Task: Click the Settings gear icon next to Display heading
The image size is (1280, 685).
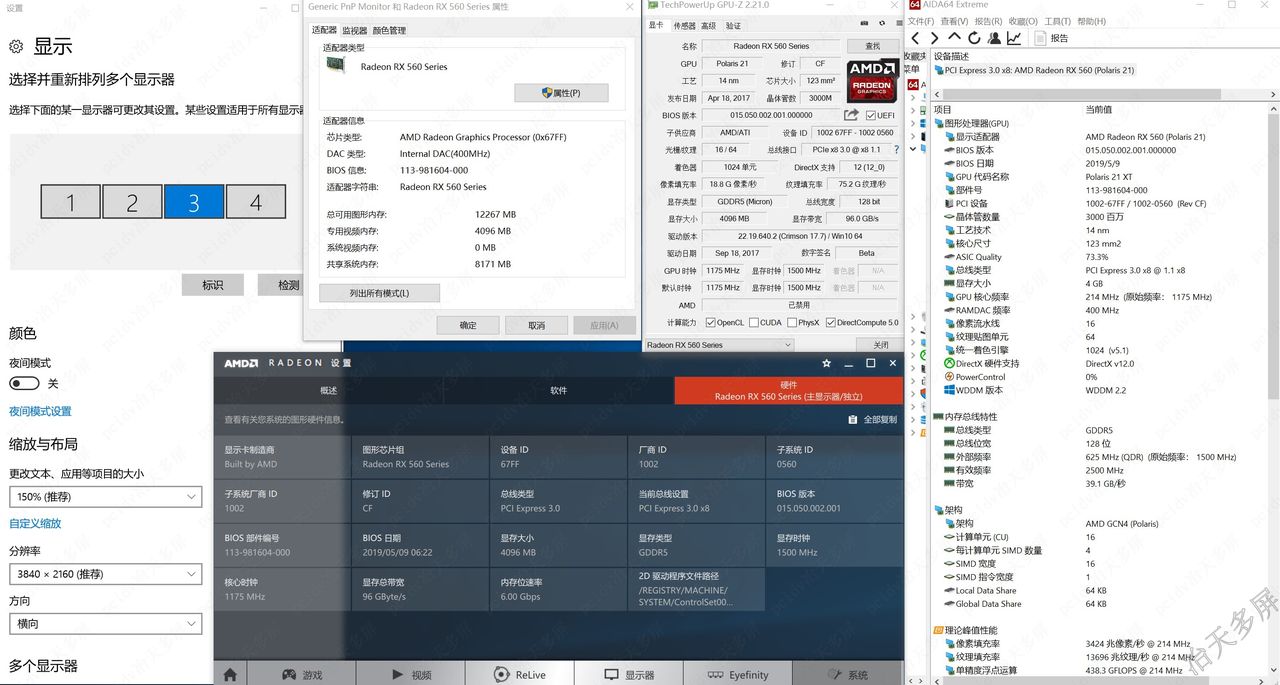Action: coord(16,46)
